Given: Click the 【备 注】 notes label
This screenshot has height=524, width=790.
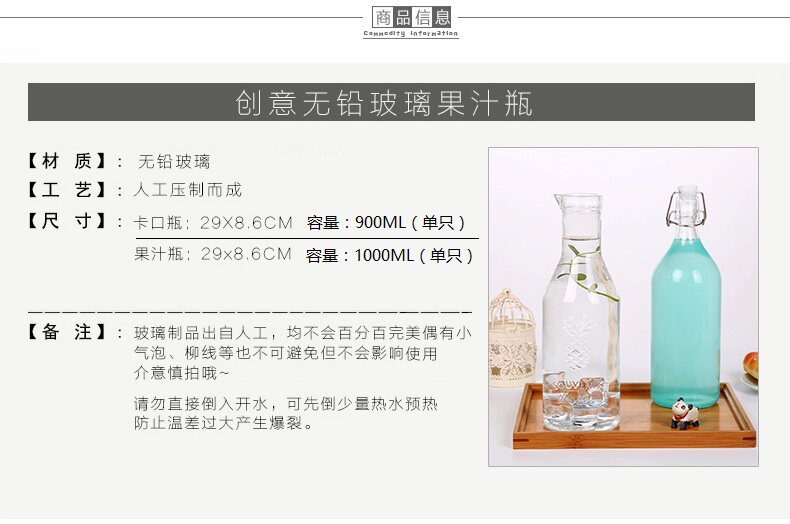Looking at the screenshot, I should pyautogui.click(x=66, y=332).
